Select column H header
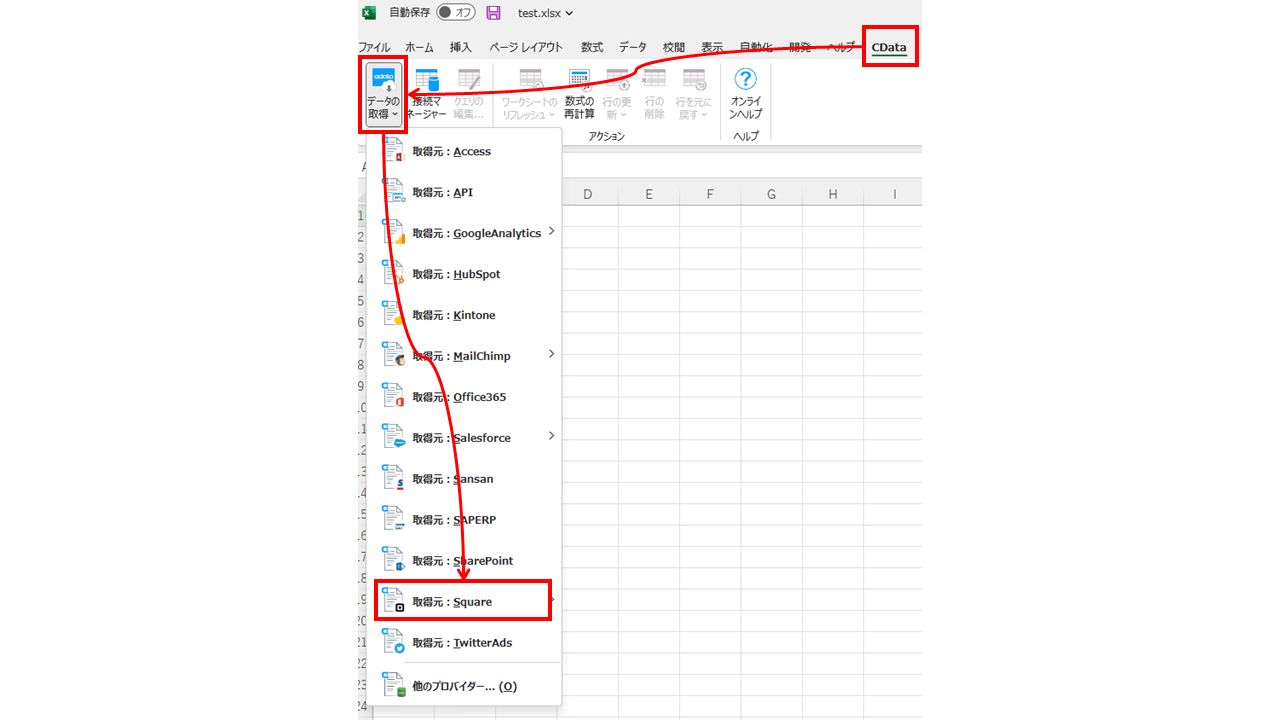The height and width of the screenshot is (720, 1280). pos(833,194)
